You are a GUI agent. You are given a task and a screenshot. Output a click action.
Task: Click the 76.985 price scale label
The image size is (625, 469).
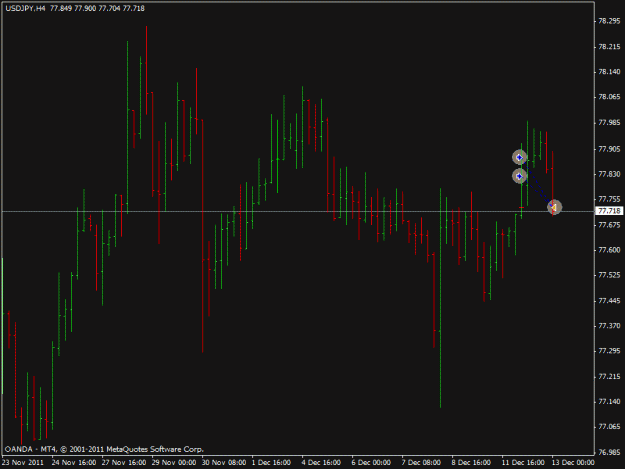point(609,452)
